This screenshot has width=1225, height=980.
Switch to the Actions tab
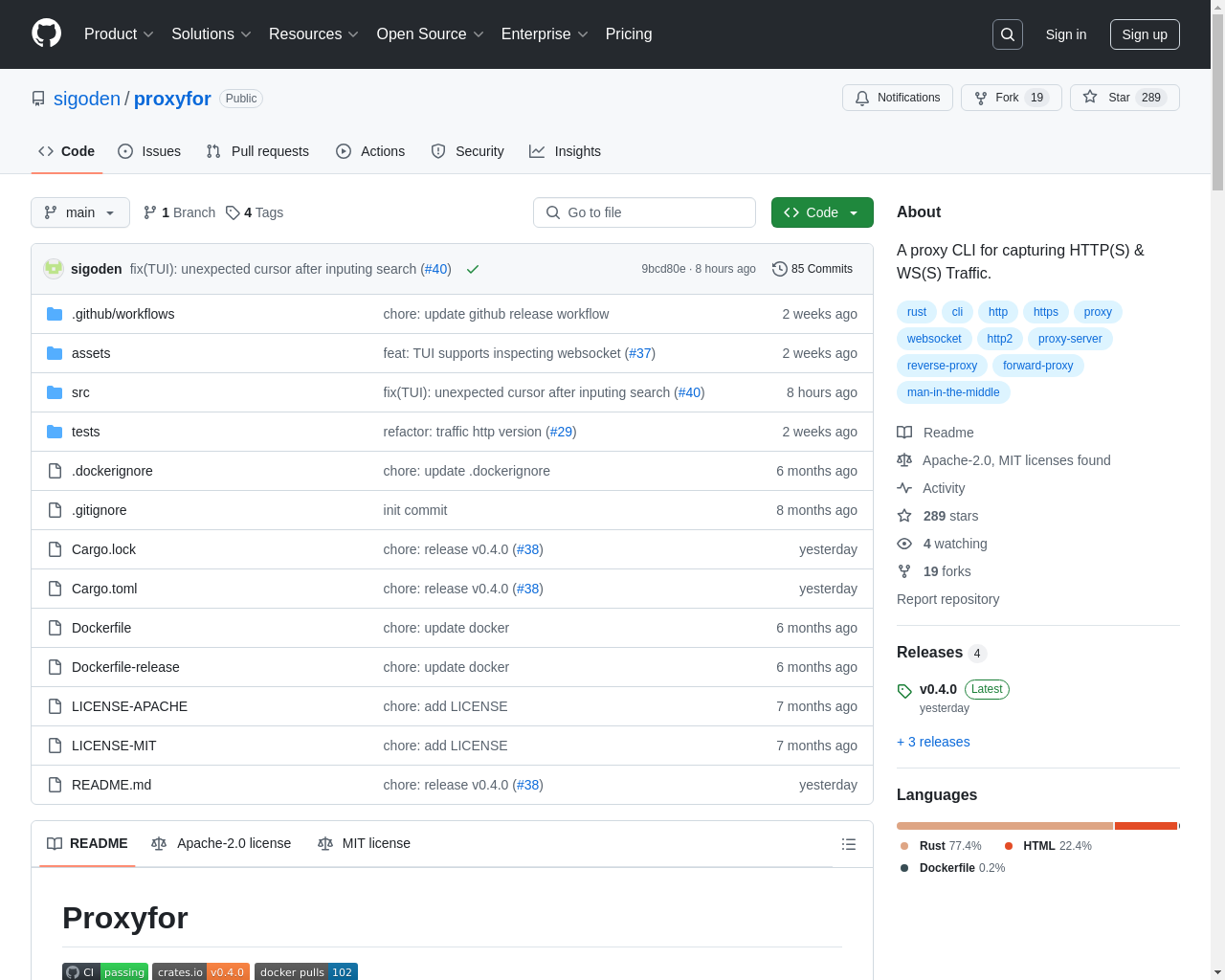click(x=370, y=151)
